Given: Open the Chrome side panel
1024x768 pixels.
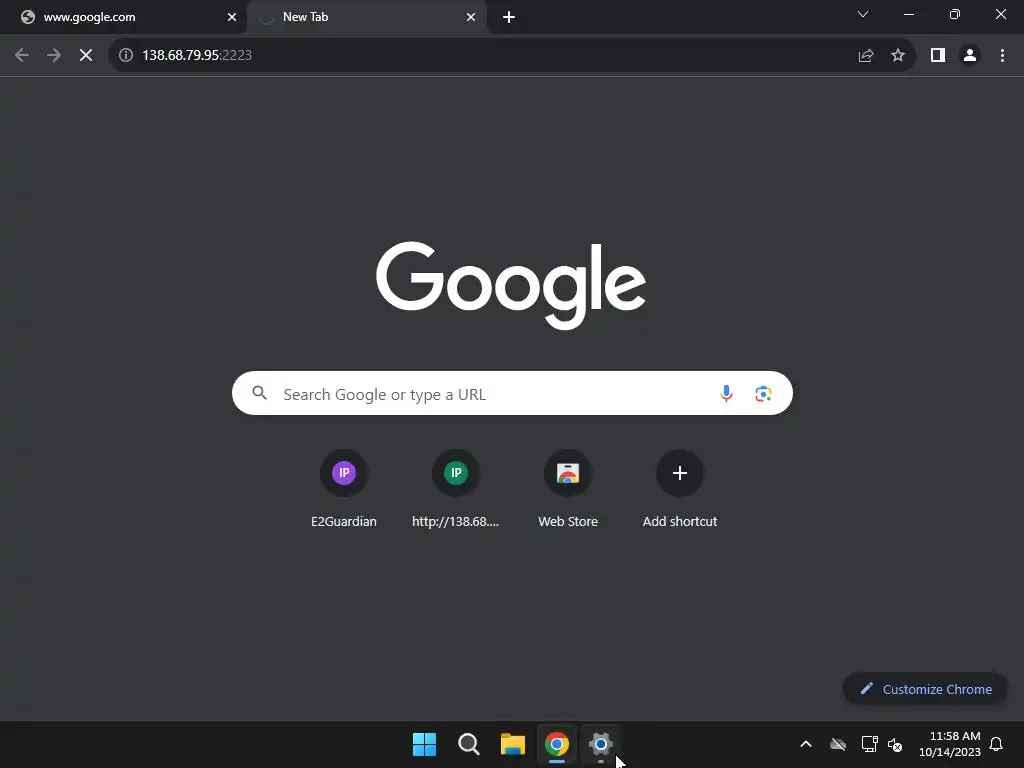Looking at the screenshot, I should (938, 56).
